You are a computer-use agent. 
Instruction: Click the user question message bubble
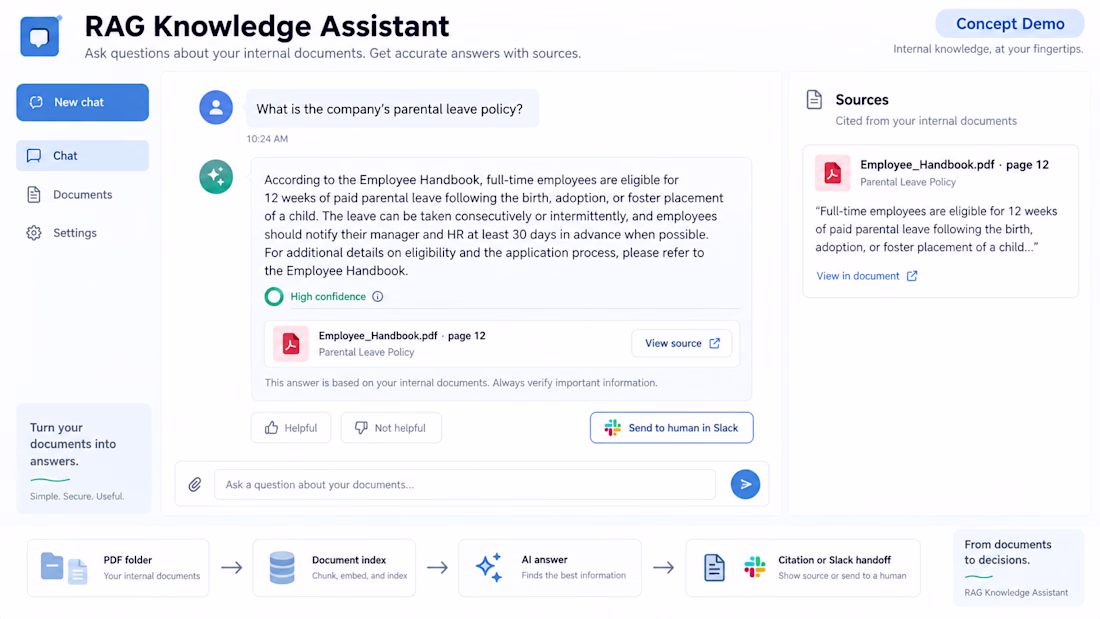coord(392,108)
